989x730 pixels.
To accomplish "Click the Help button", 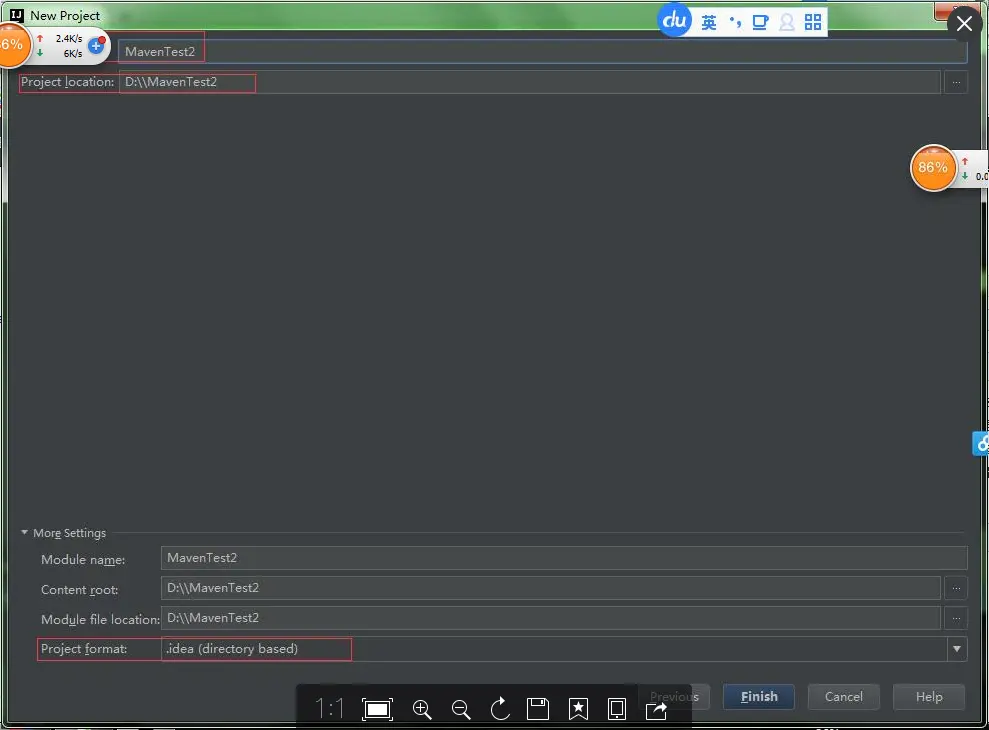I will [928, 697].
